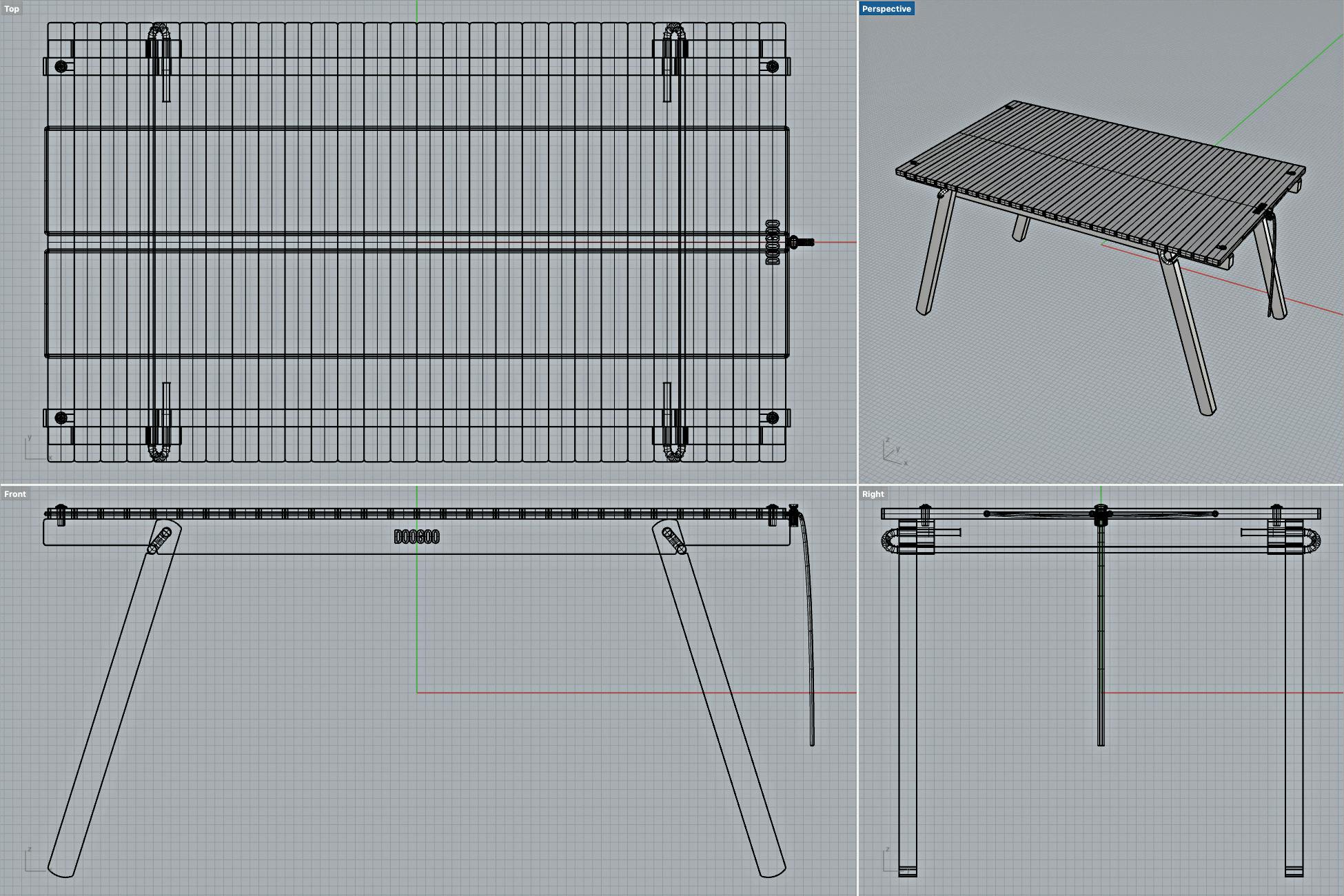Open the Right viewport title menu

[873, 494]
